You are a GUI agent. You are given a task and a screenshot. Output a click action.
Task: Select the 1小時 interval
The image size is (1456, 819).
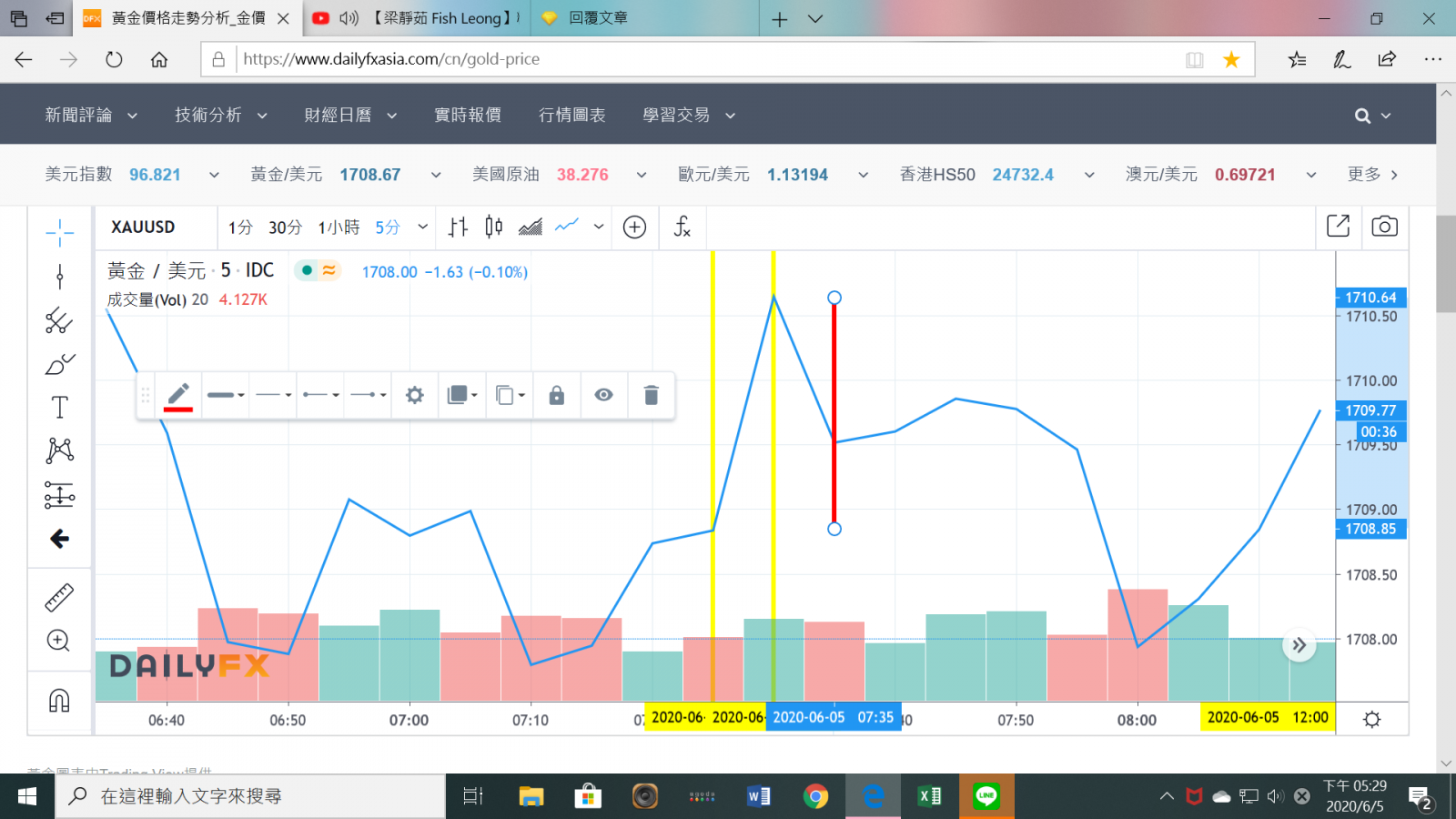click(339, 227)
